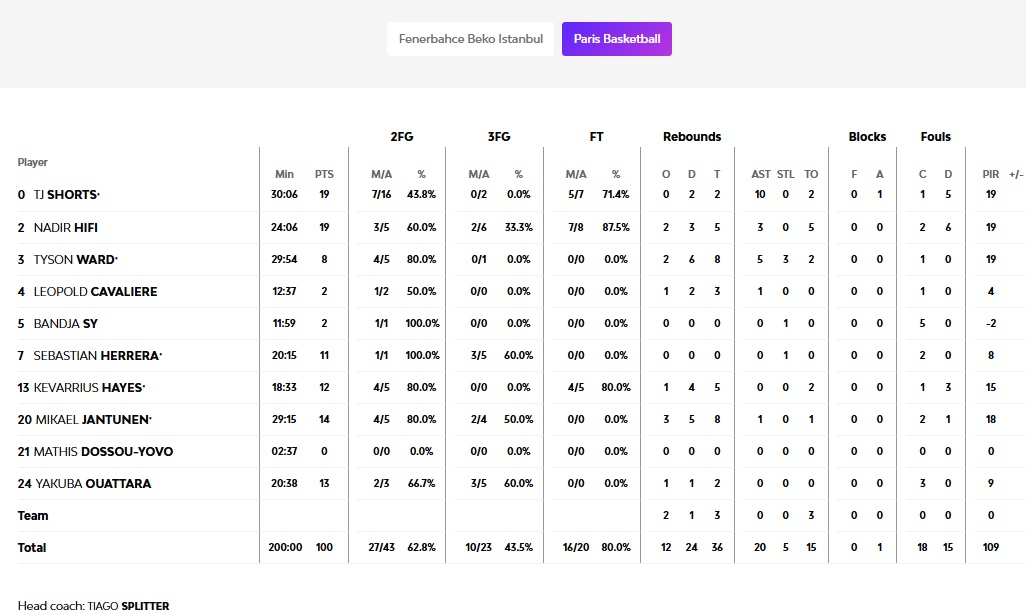Click the PTS column header
This screenshot has height=615, width=1026.
324,174
